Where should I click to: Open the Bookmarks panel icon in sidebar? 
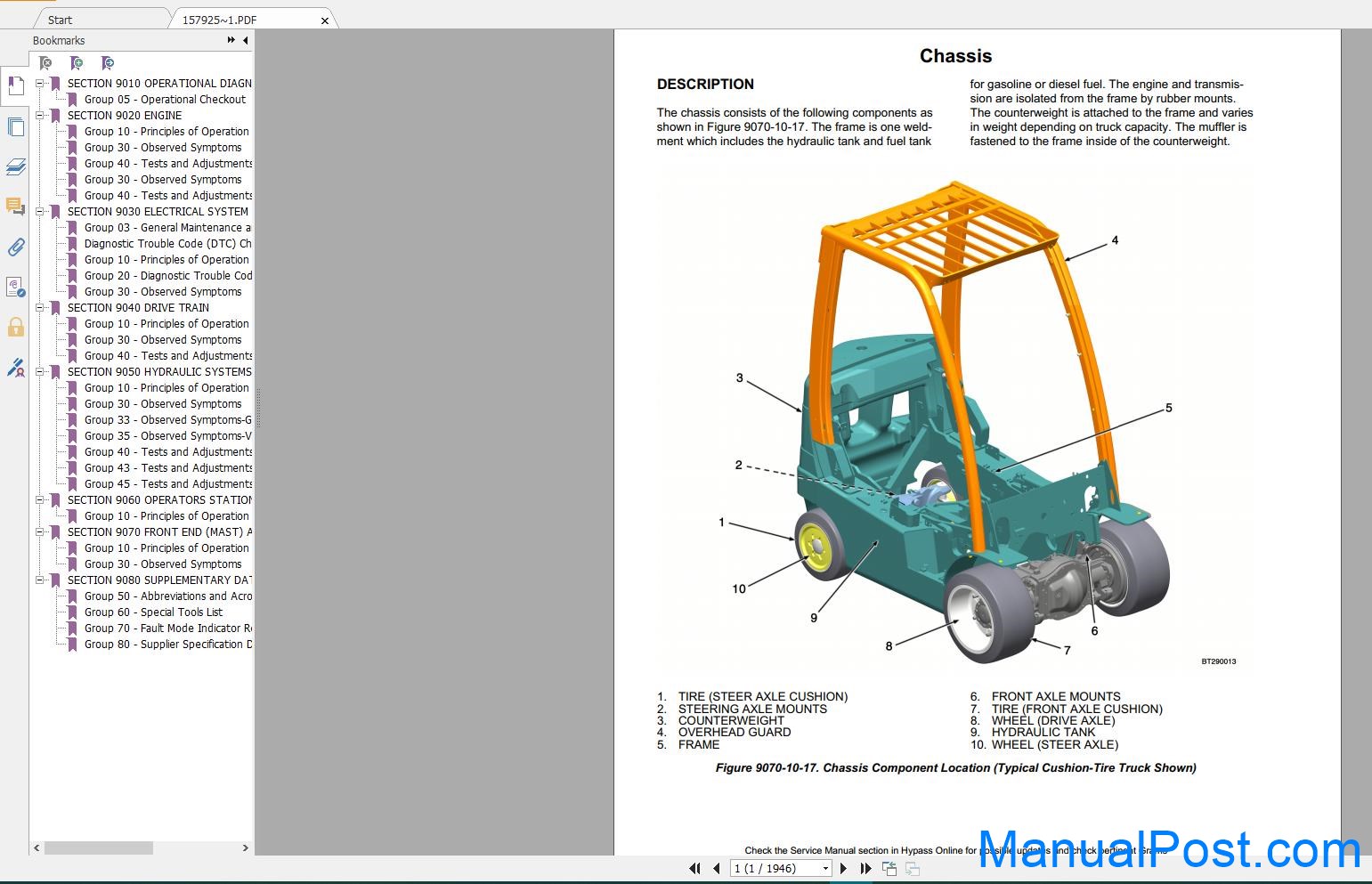click(15, 86)
